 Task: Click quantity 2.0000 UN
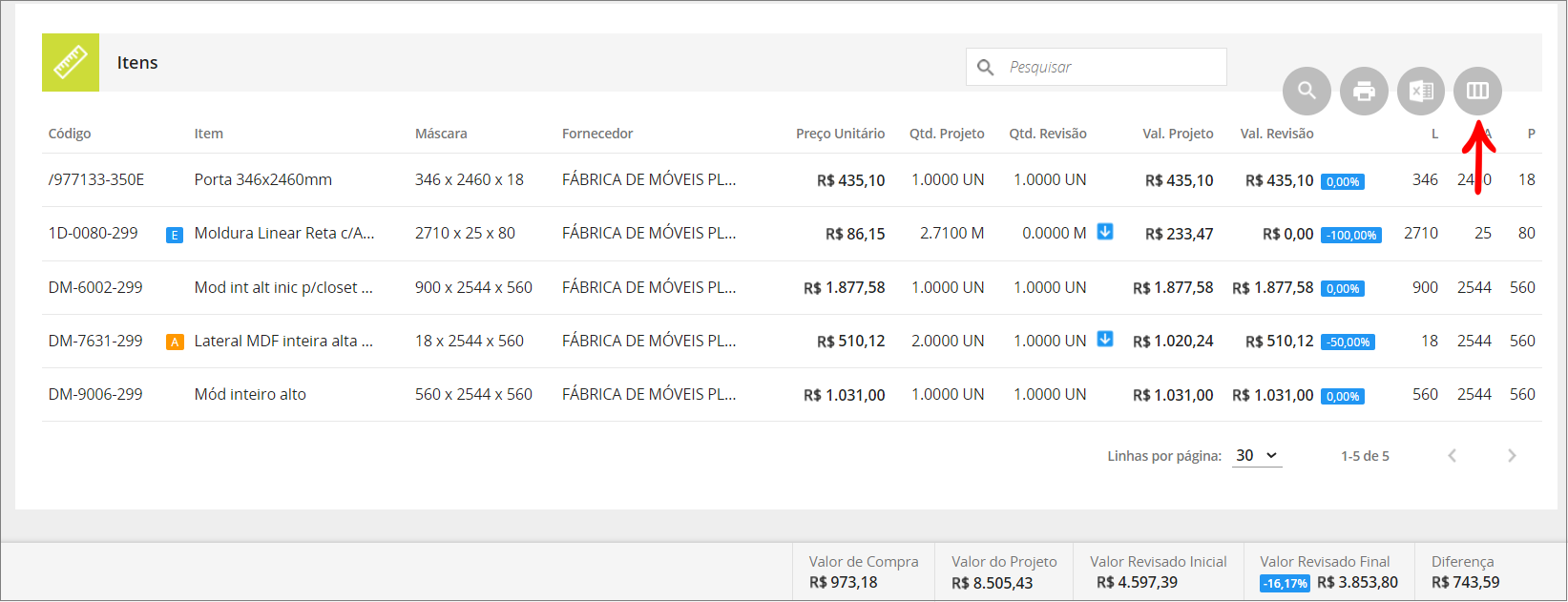(x=948, y=341)
